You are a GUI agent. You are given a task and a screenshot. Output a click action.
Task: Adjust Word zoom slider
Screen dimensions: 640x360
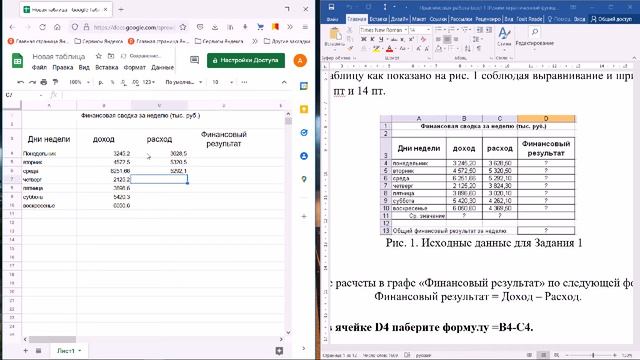point(593,355)
